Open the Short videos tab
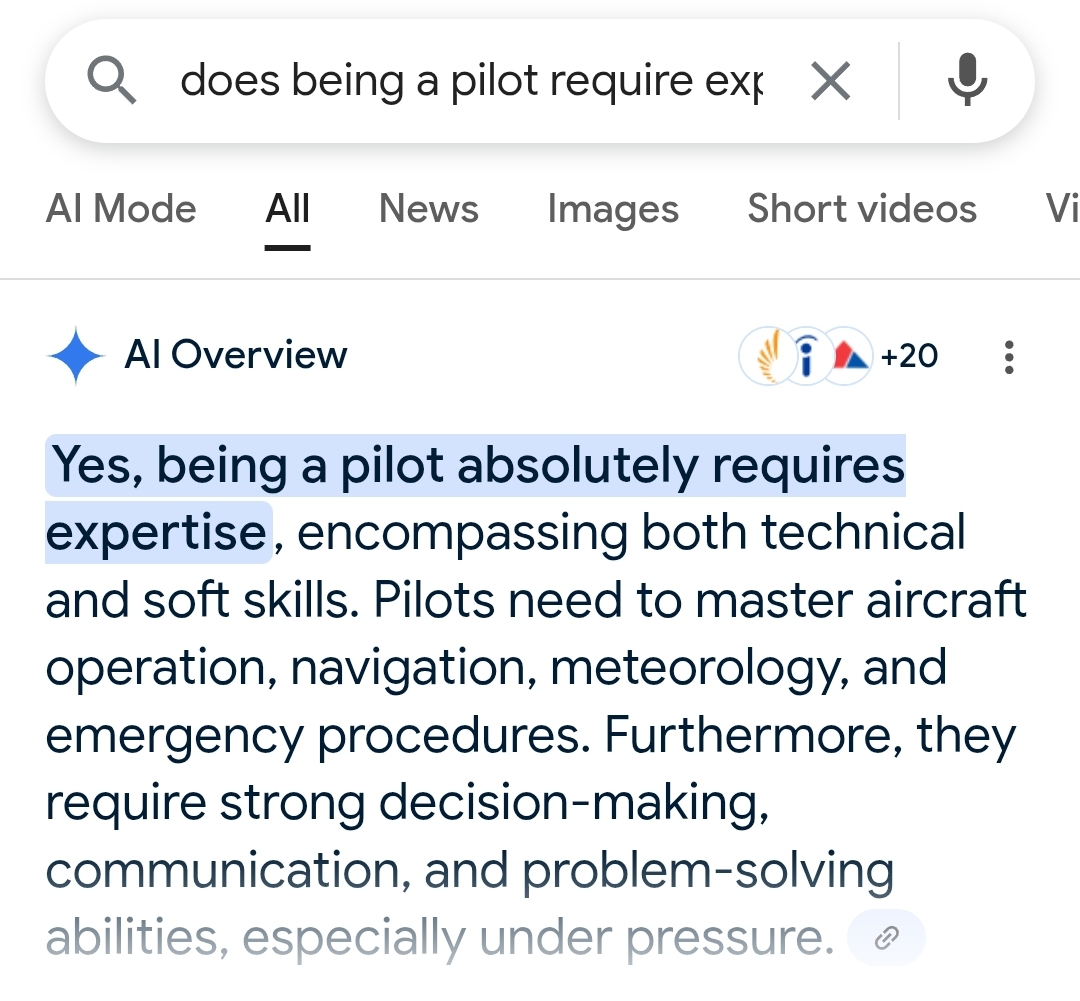Viewport: 1080px width, 1001px height. (862, 209)
